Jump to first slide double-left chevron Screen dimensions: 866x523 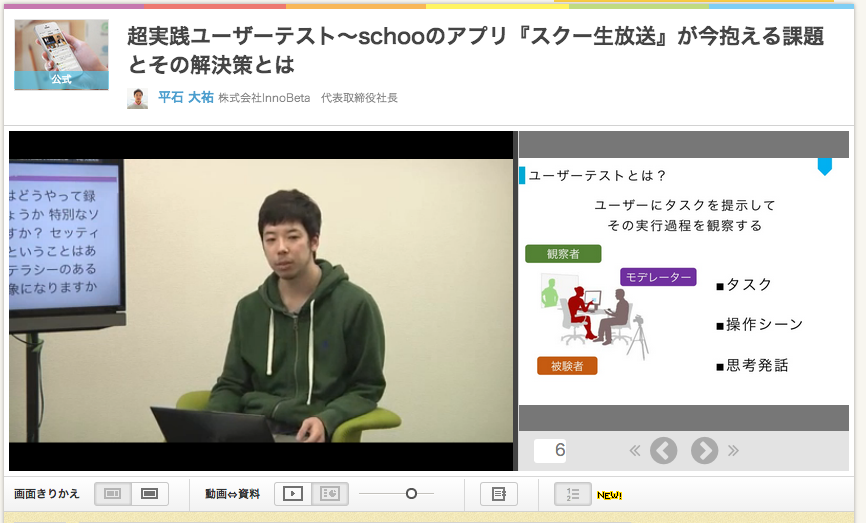tap(635, 451)
